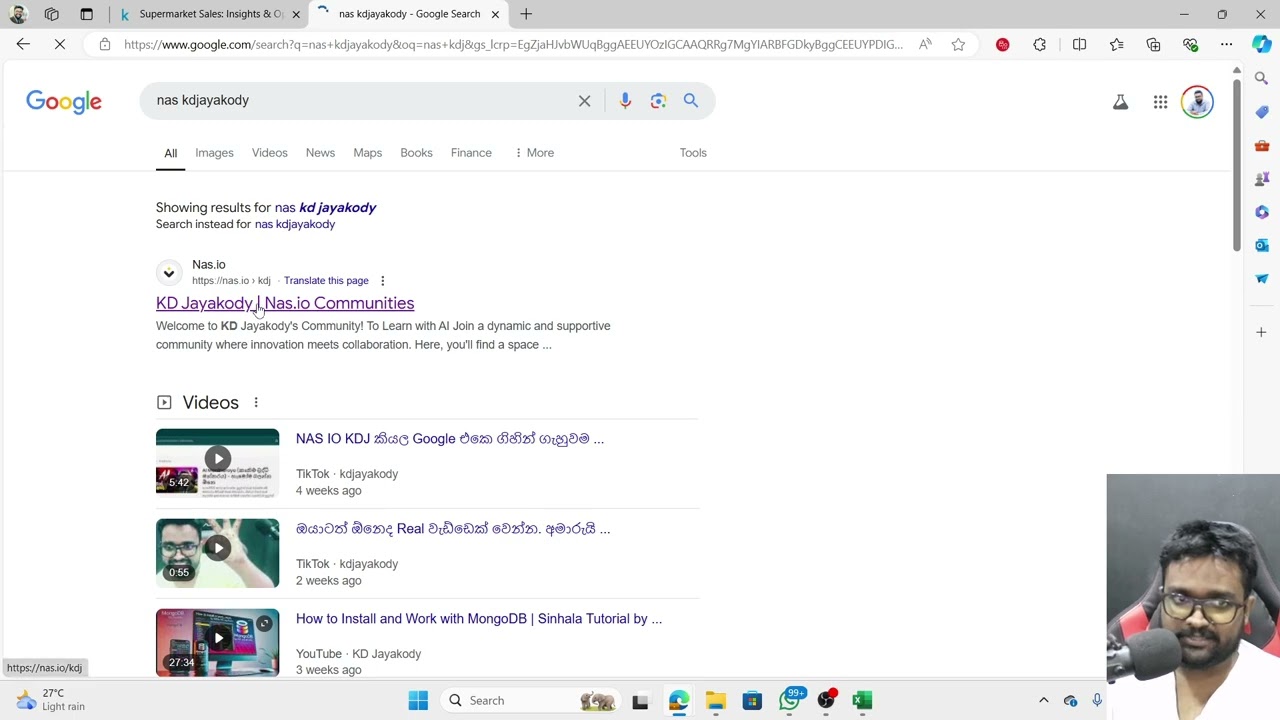Screen dimensions: 1280x720
Task: Open MongoDB Sinhala Tutorial video link
Action: point(479,619)
